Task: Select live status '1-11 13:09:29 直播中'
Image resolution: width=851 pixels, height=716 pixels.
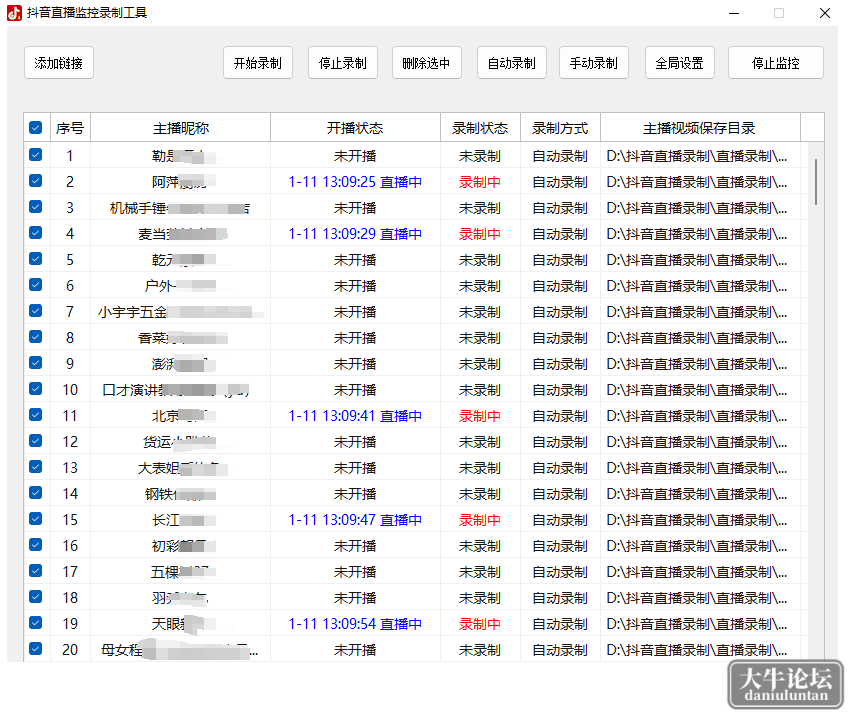Action: (355, 234)
